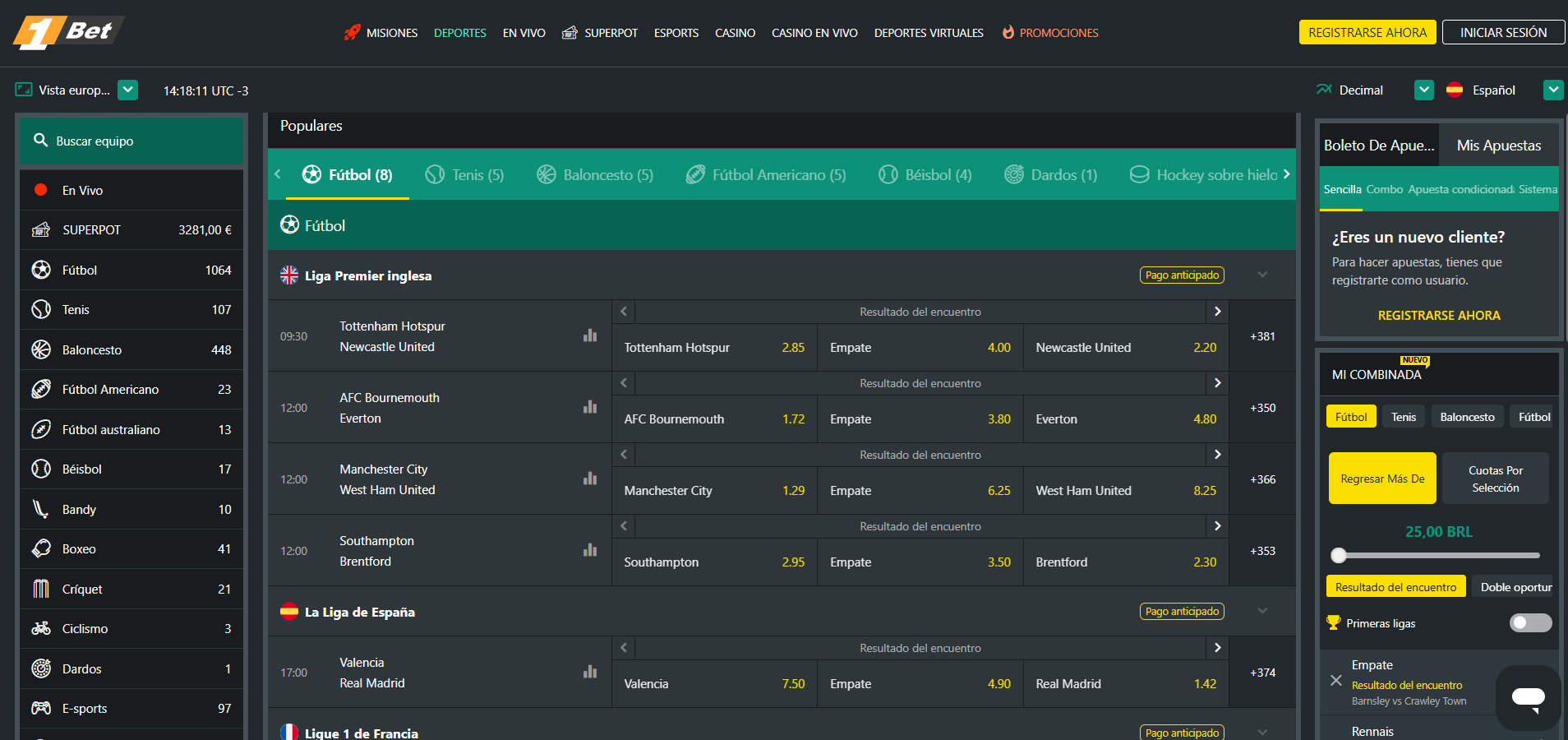The height and width of the screenshot is (740, 1568).
Task: Open stats icon for Tottenham Hotspur match
Action: point(590,335)
